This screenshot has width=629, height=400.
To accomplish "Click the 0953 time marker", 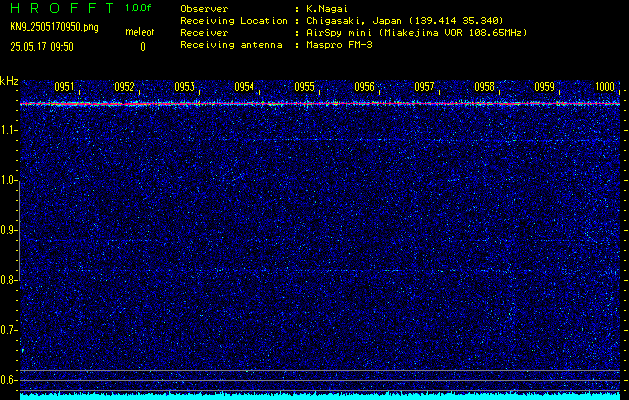I will click(x=185, y=87).
